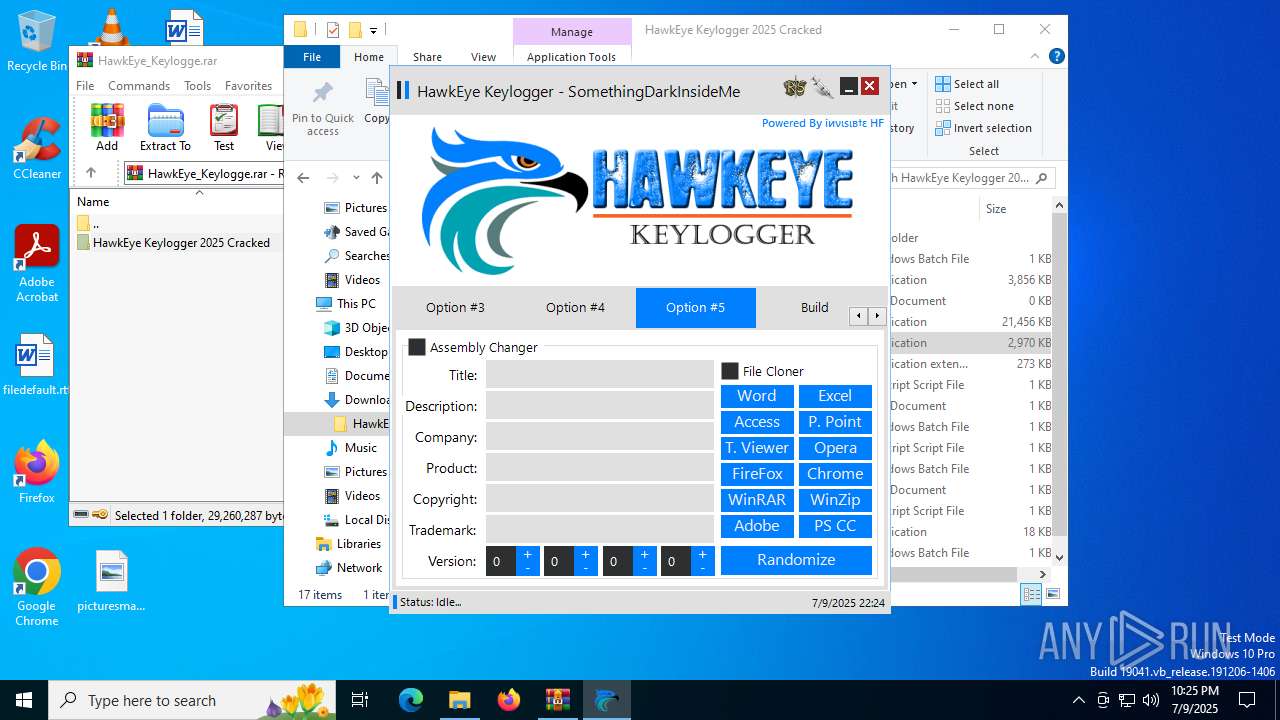The width and height of the screenshot is (1280, 720).
Task: Increase the first Version number
Action: [527, 553]
